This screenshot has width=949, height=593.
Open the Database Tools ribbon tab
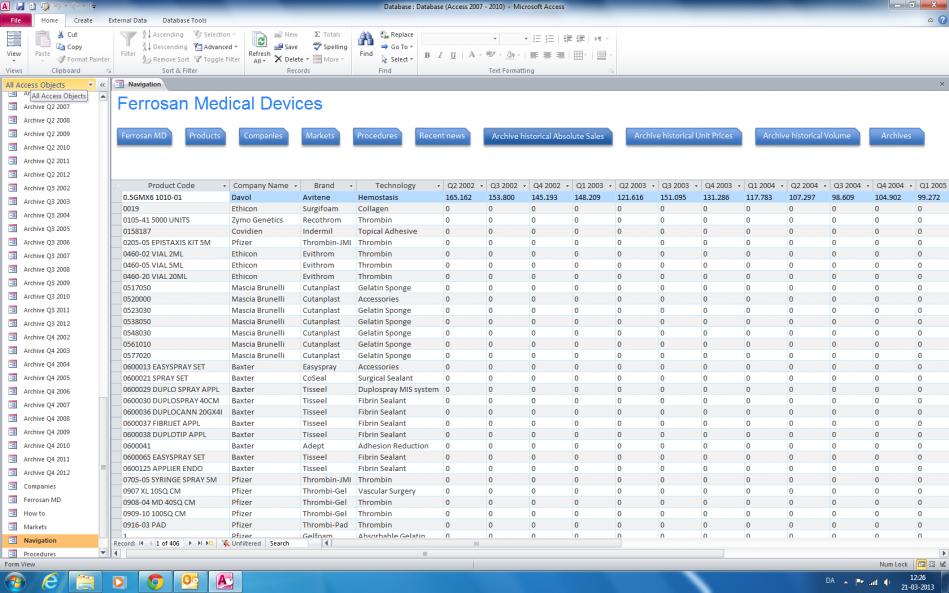[x=185, y=20]
